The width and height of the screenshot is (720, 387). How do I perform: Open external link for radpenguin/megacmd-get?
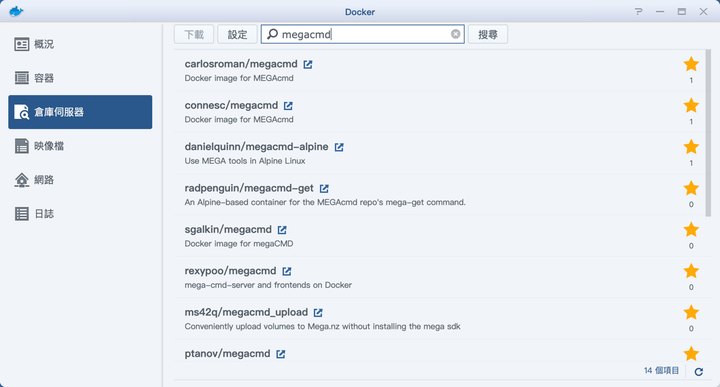point(324,188)
